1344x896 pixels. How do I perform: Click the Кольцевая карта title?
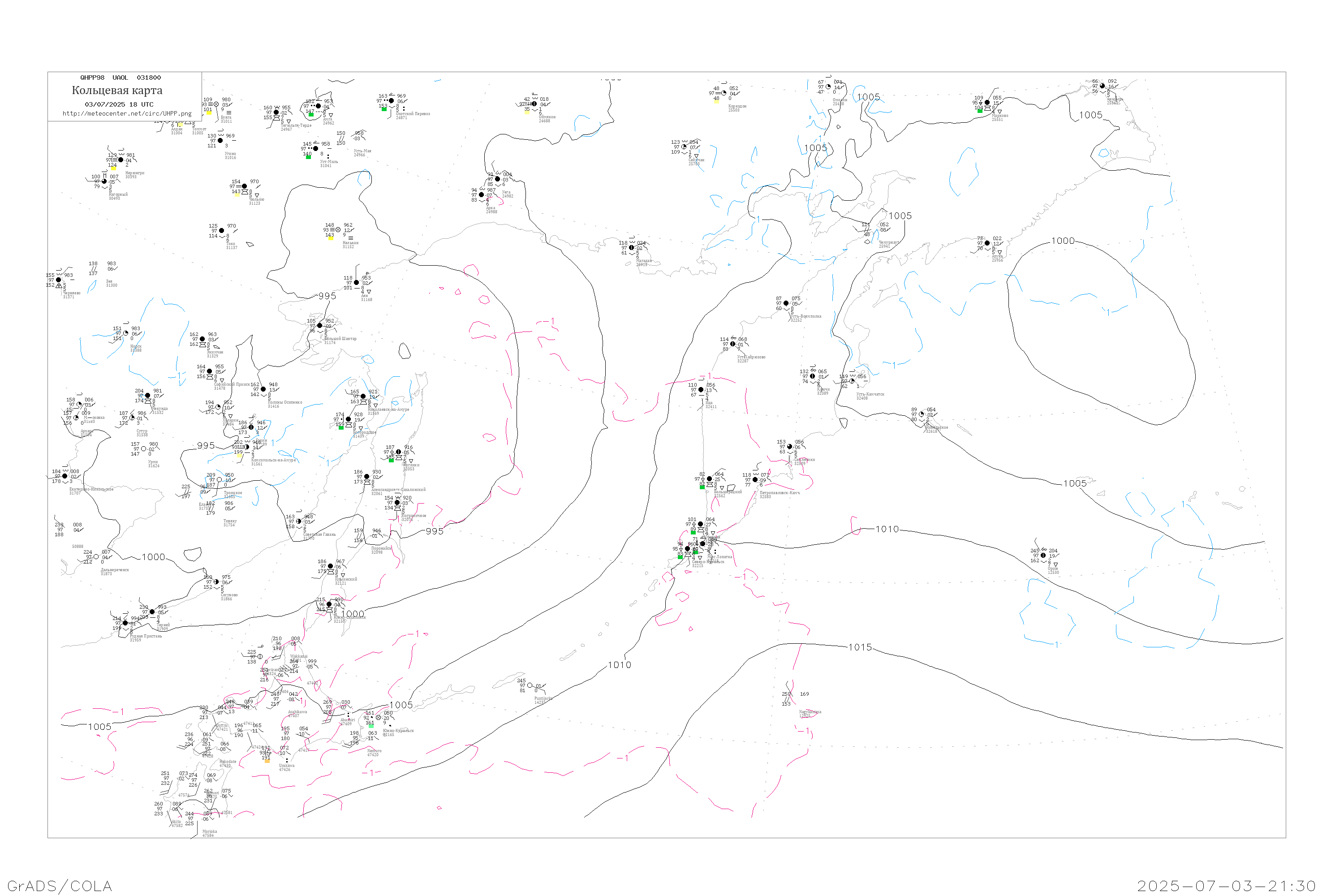coord(117,90)
